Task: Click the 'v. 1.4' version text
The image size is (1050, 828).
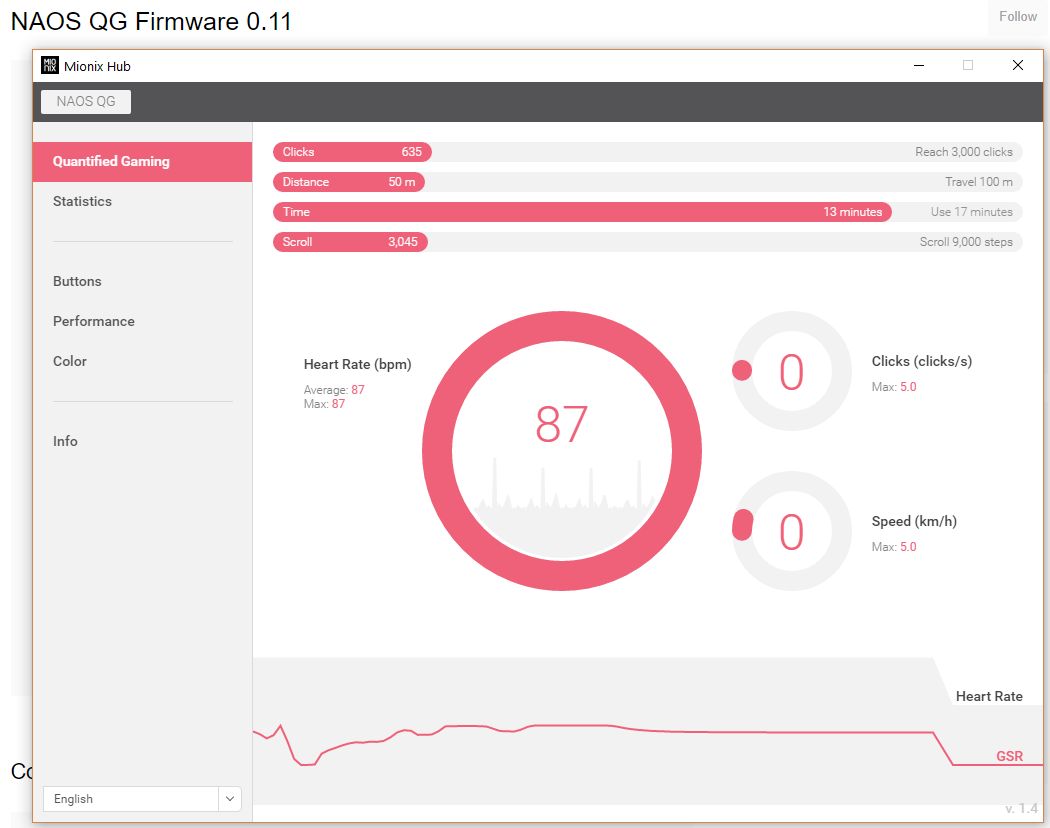Action: click(x=1021, y=809)
